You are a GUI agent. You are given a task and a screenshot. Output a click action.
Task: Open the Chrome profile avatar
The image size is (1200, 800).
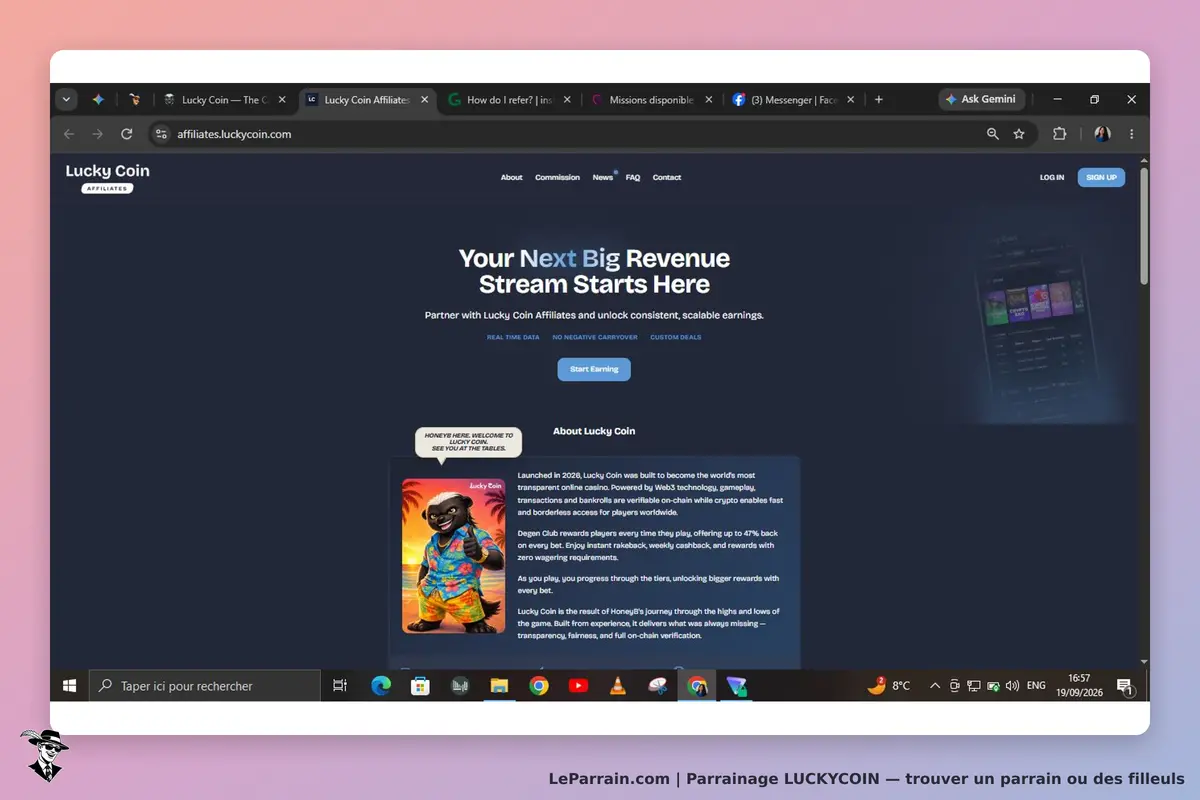[1102, 134]
